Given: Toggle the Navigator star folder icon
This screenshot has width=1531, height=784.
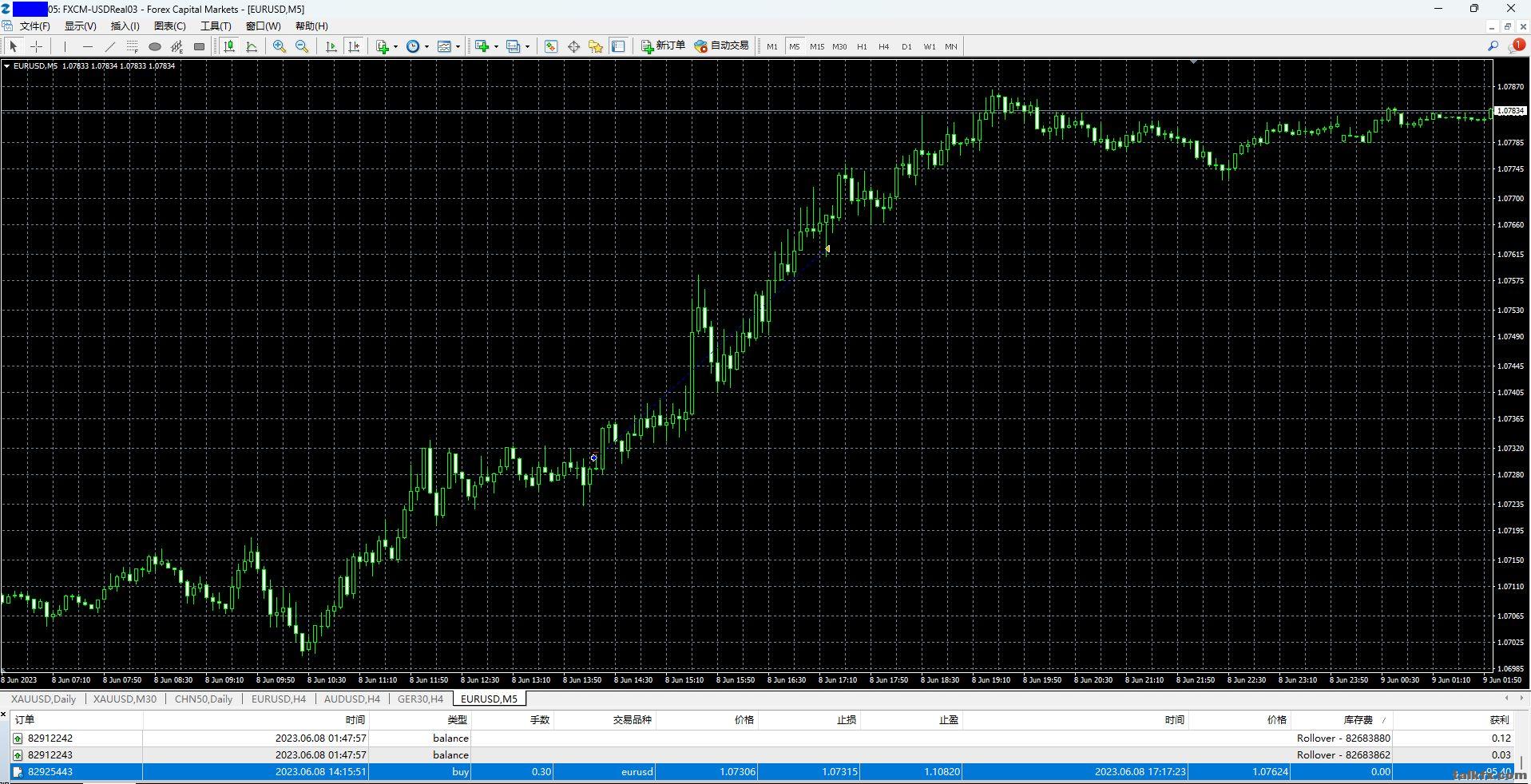Looking at the screenshot, I should coord(596,46).
